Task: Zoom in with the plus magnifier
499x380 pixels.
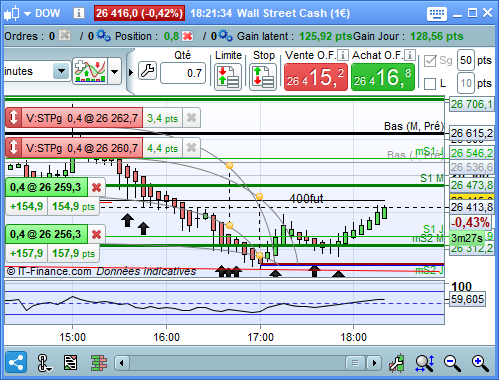Action: coord(480,363)
